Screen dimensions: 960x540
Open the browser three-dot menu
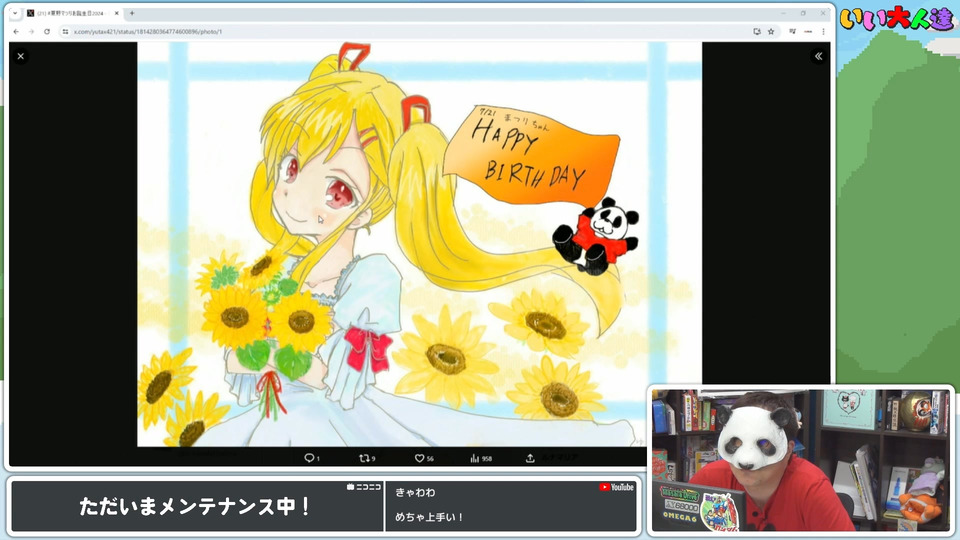pos(823,31)
